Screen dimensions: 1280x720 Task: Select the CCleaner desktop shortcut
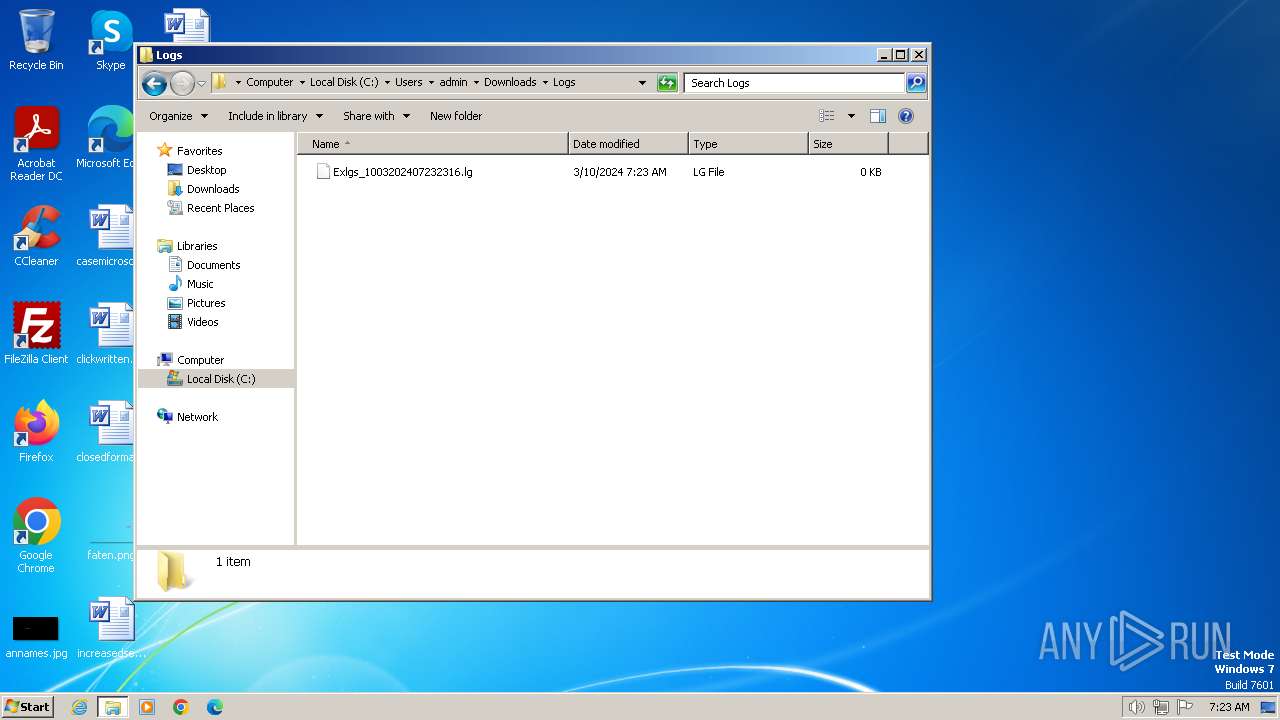coord(36,236)
